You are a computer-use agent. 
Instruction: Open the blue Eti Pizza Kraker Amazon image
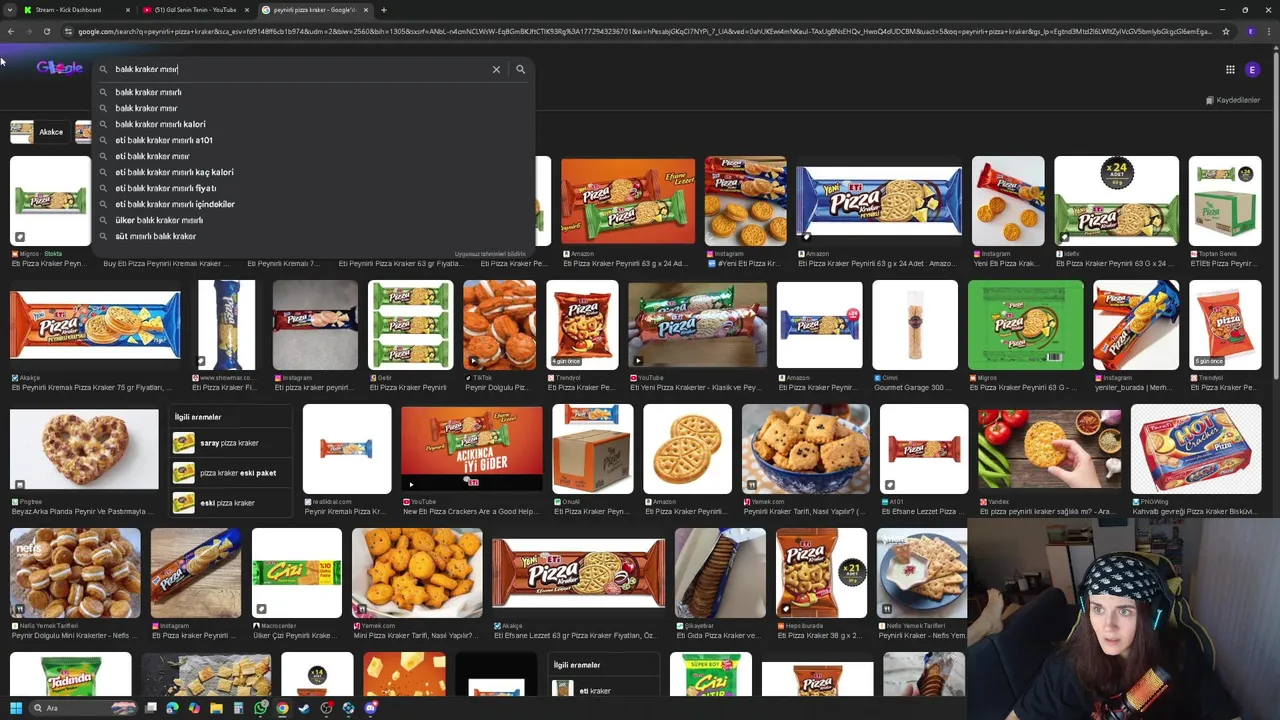(879, 201)
